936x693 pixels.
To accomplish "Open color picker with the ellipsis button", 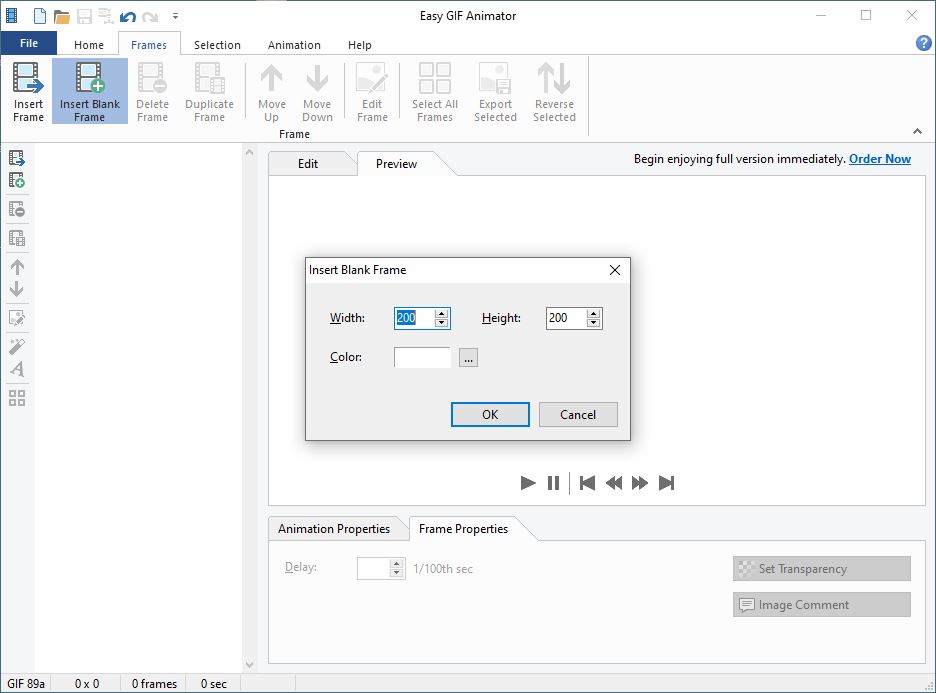I will (468, 358).
